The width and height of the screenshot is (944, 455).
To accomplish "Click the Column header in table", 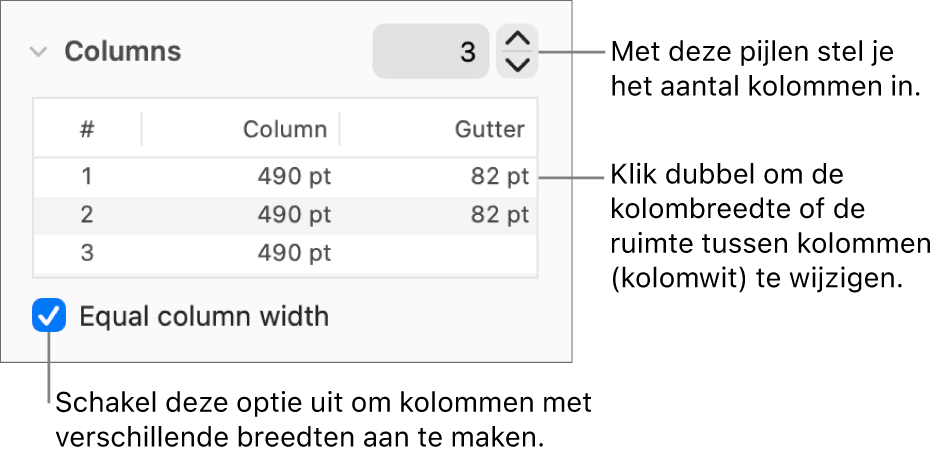I will click(x=285, y=129).
